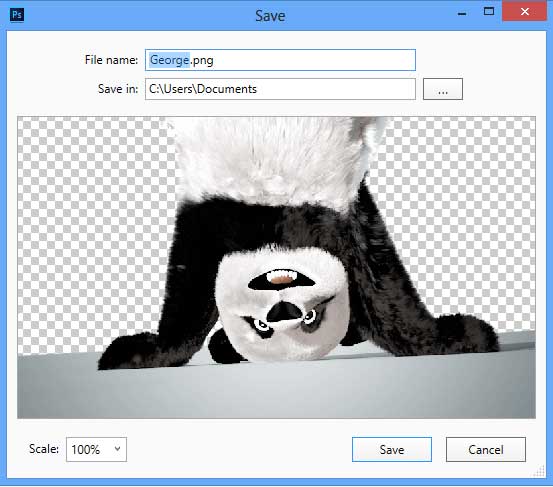This screenshot has height=487, width=553.
Task: Maximize the Save dialog window
Action: click(489, 12)
